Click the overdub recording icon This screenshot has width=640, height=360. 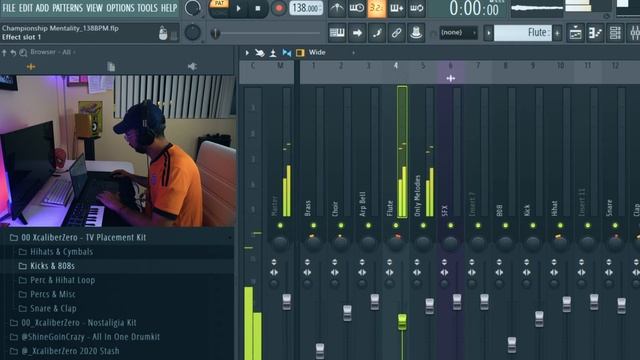pyautogui.click(x=396, y=8)
